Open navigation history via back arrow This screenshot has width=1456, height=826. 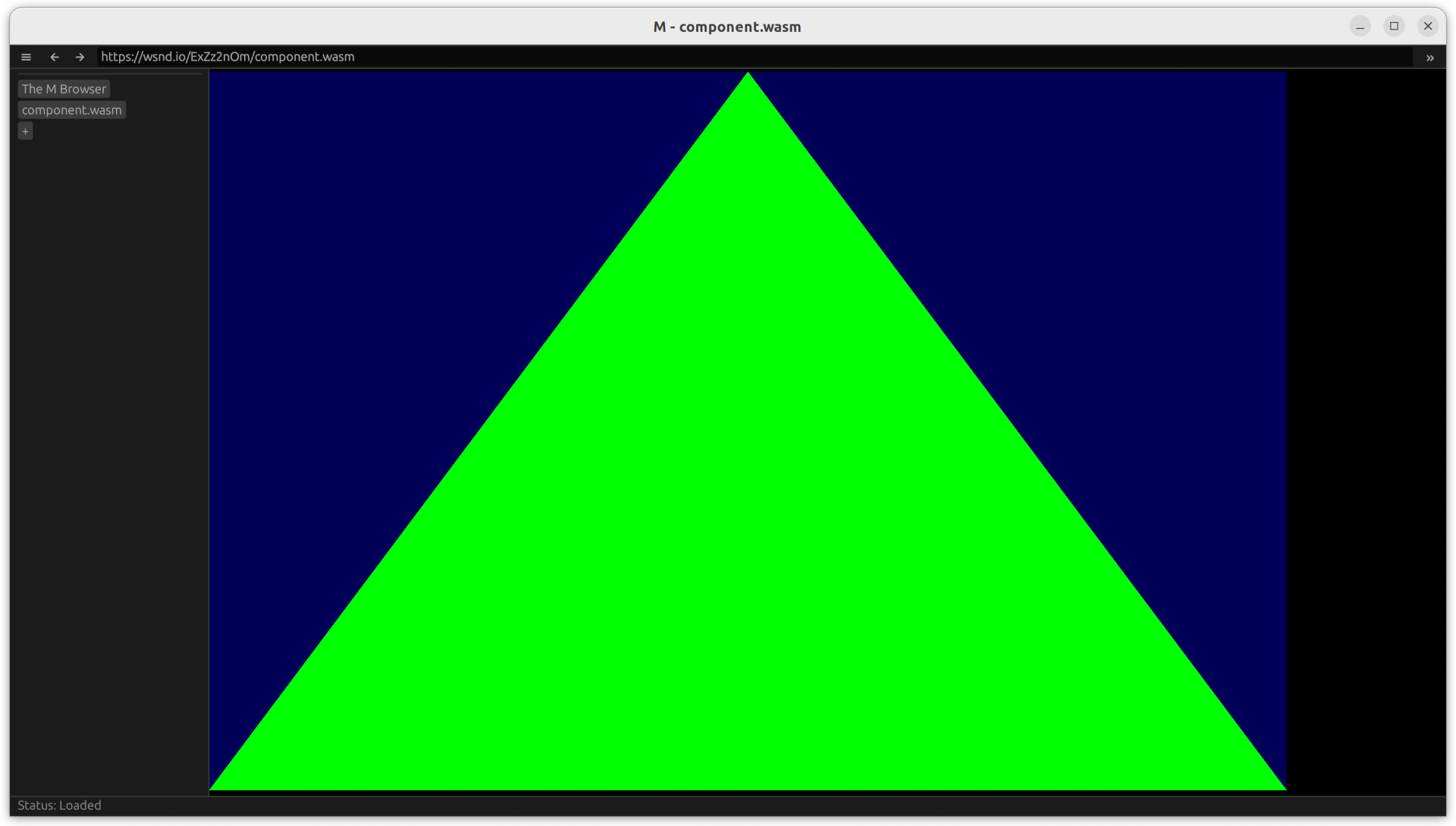(x=55, y=57)
